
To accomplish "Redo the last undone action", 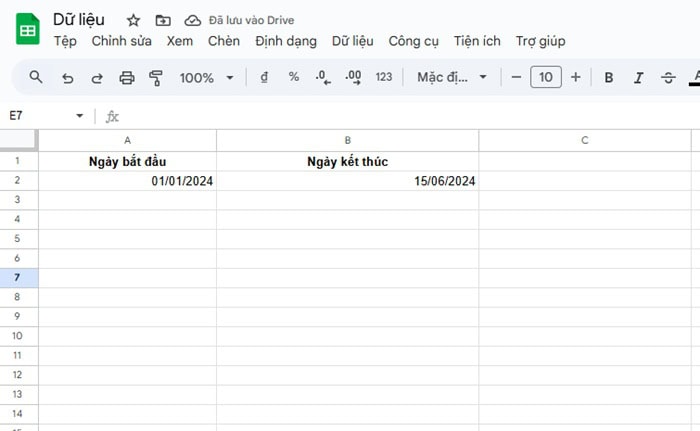I will [97, 77].
